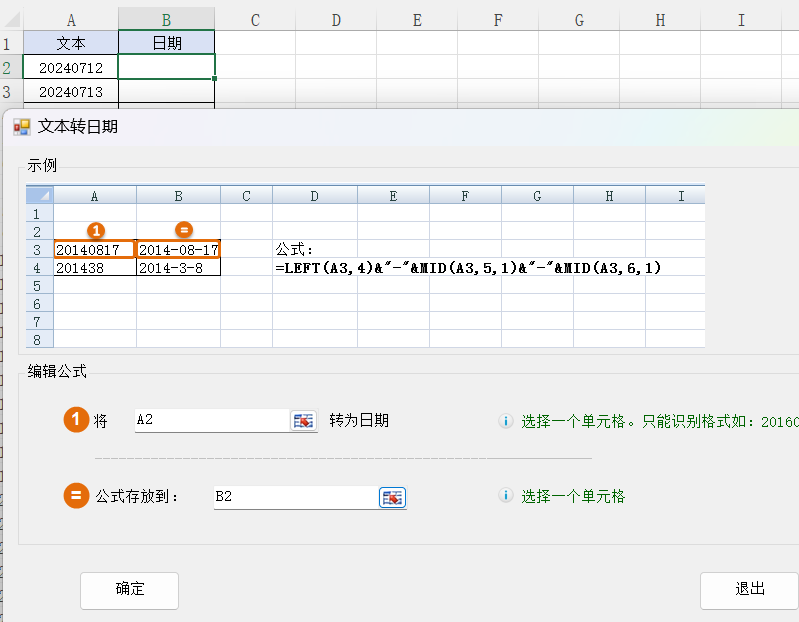Click the formula destination input showing B2

pos(294,496)
